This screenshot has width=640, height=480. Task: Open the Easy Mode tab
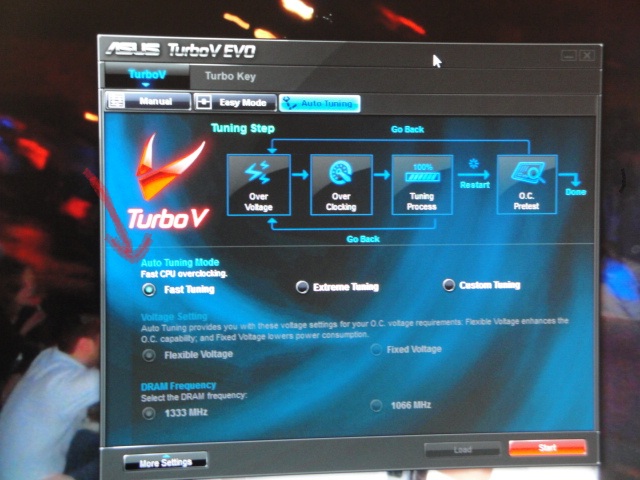coord(235,102)
